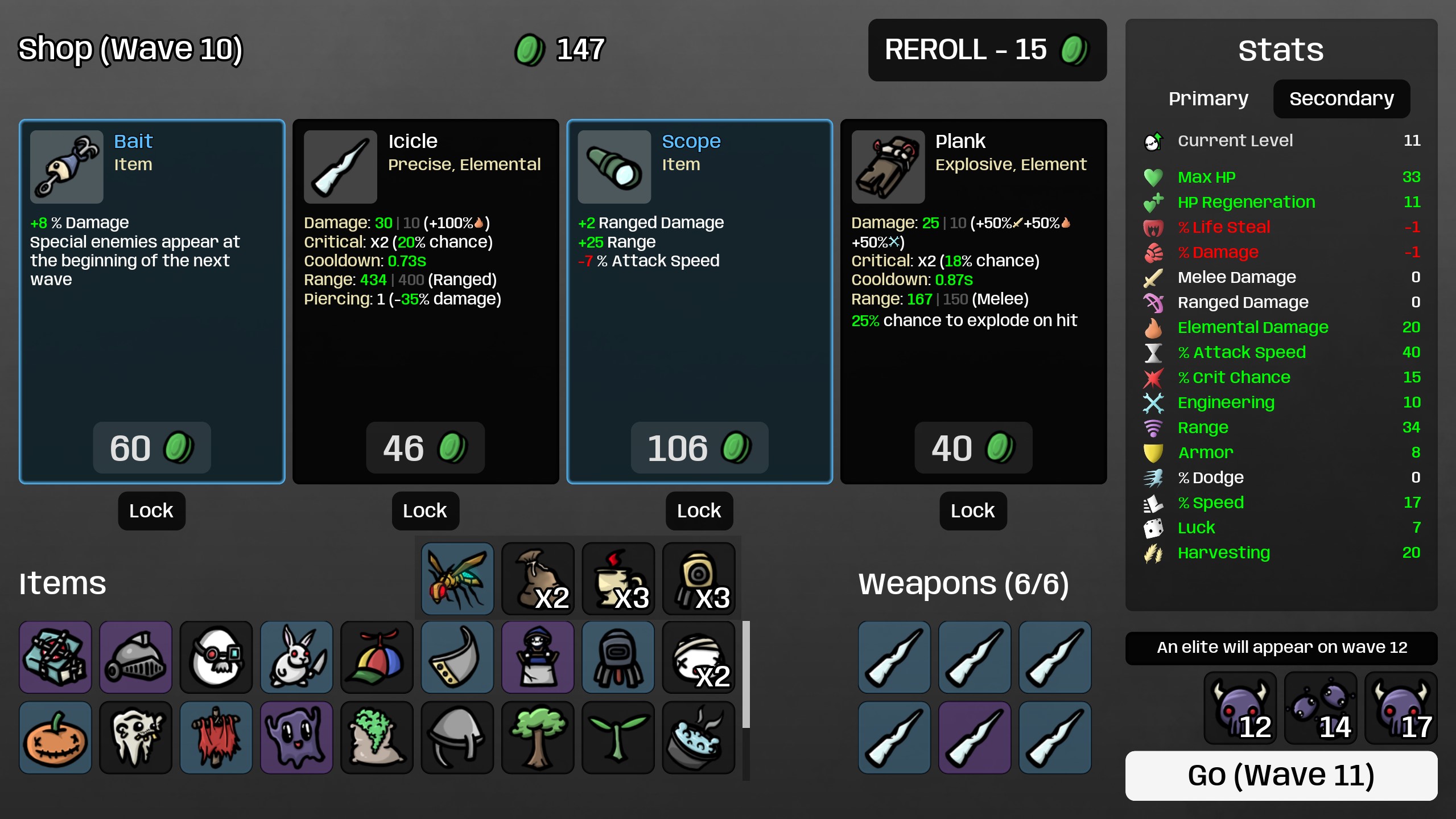1456x819 pixels.
Task: Click the purple Icicle in Weapons
Action: 975,738
